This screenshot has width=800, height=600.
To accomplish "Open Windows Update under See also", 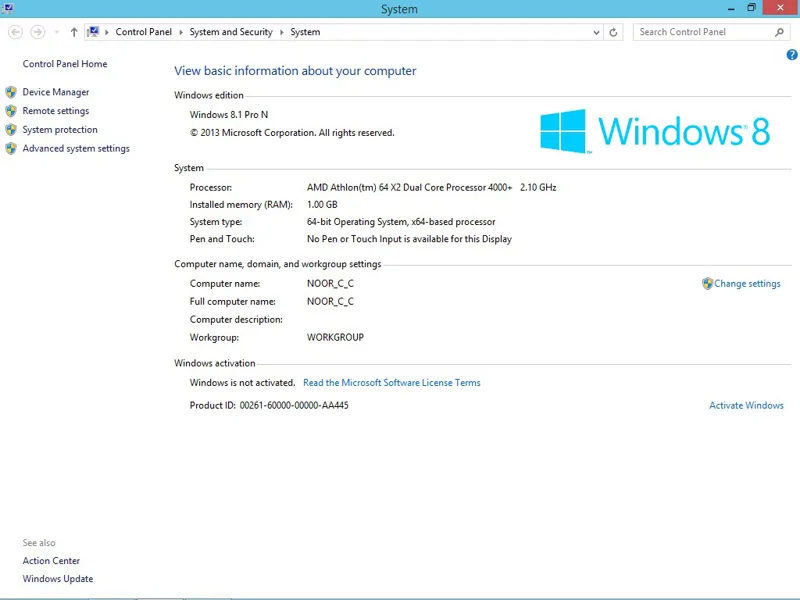I will click(x=58, y=579).
